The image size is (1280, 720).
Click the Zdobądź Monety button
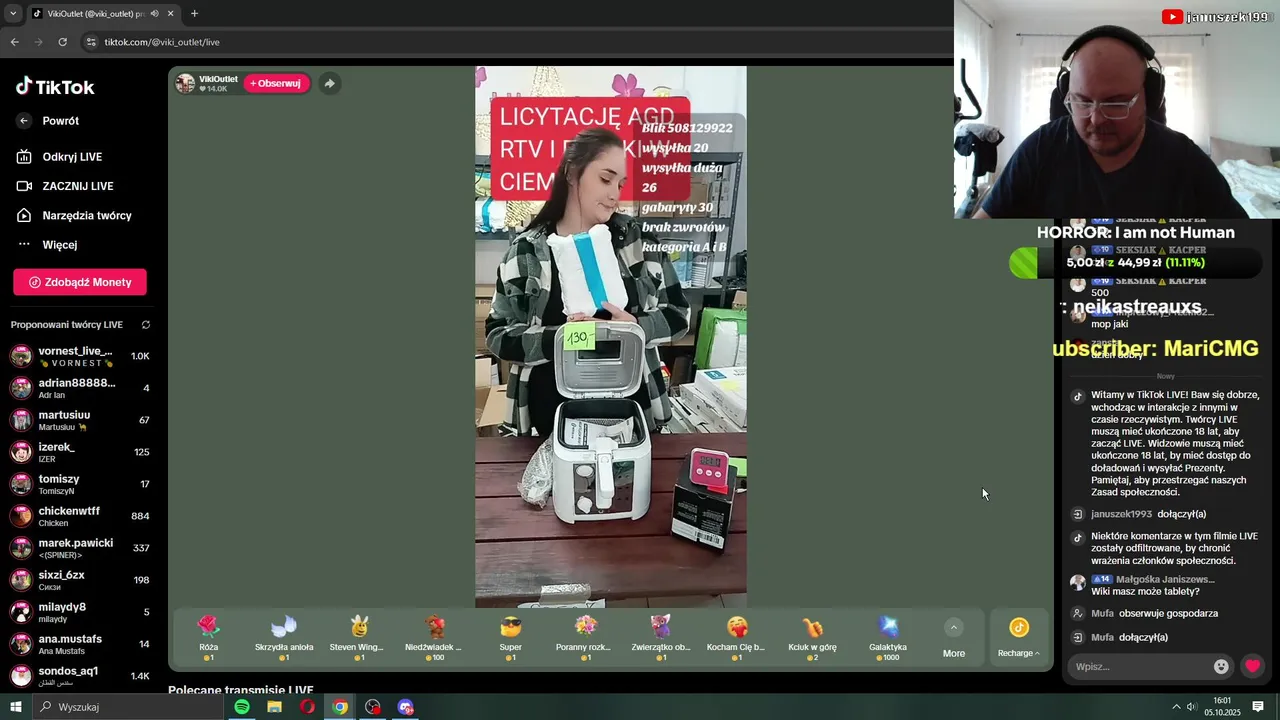(80, 282)
